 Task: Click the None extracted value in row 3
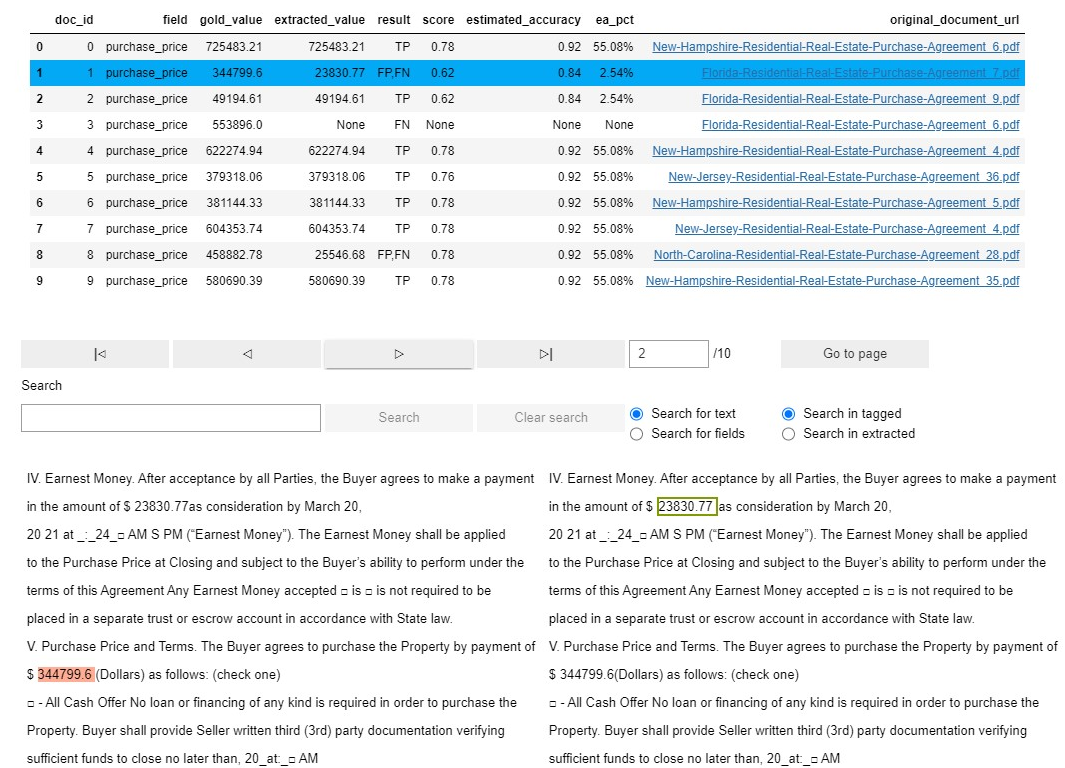pos(350,125)
